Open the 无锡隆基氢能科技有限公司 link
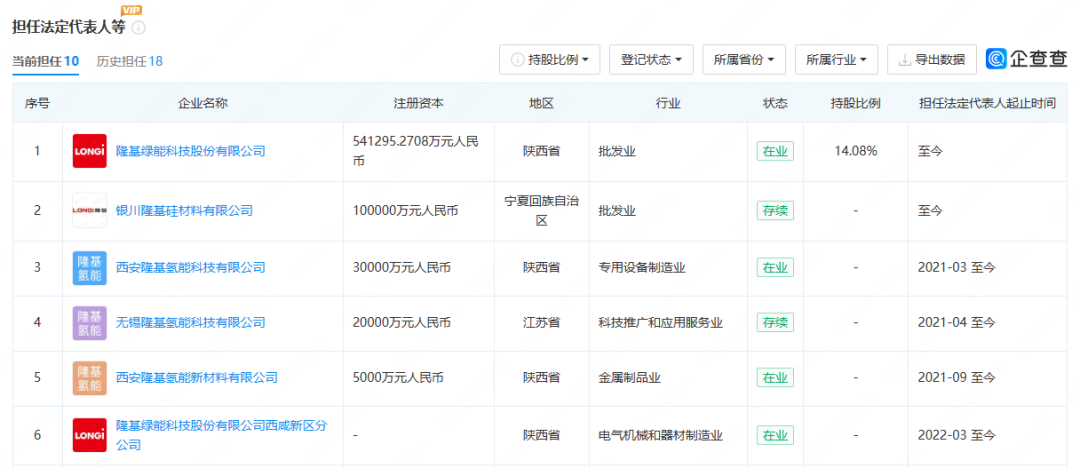This screenshot has width=1080, height=468. click(191, 322)
